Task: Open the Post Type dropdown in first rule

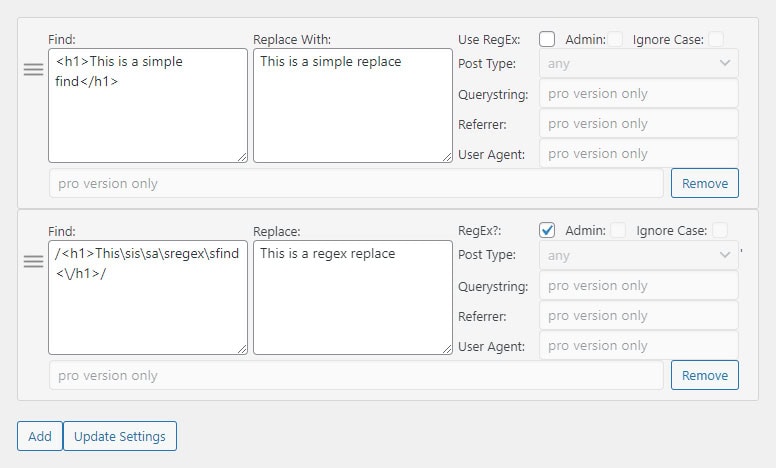Action: coord(639,63)
